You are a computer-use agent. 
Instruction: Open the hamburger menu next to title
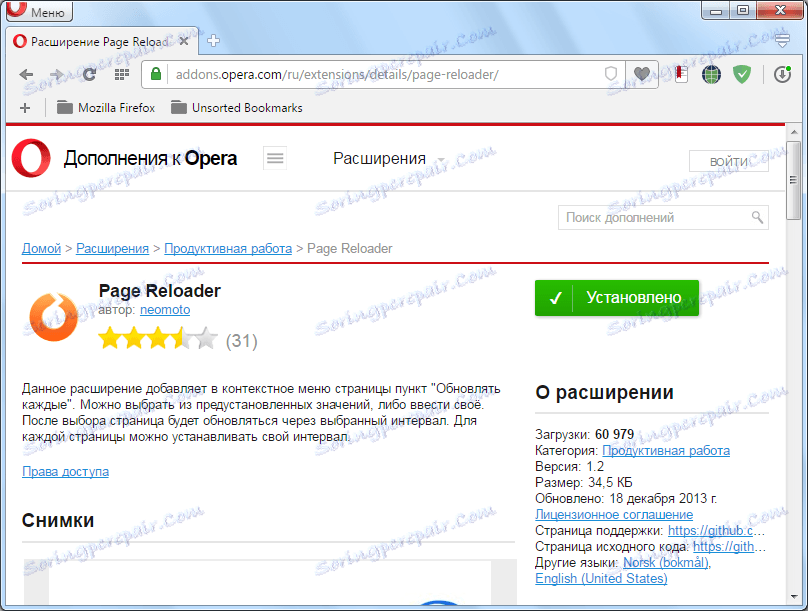coord(275,158)
